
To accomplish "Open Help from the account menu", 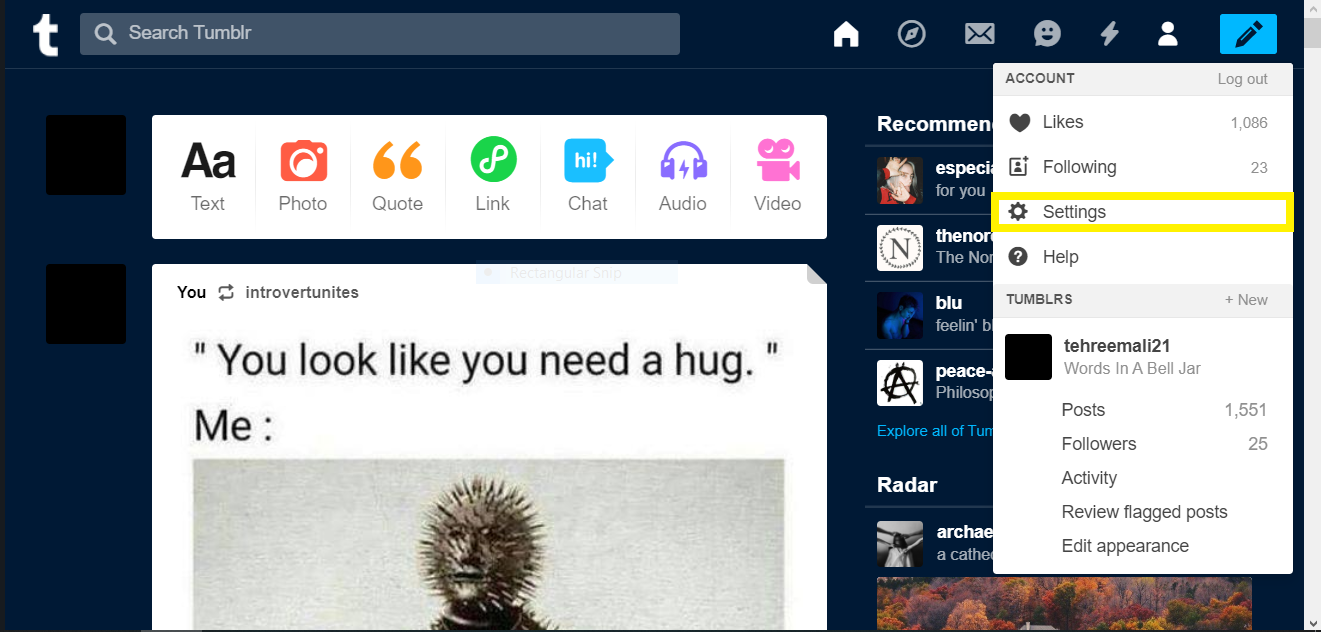I will tap(1143, 257).
